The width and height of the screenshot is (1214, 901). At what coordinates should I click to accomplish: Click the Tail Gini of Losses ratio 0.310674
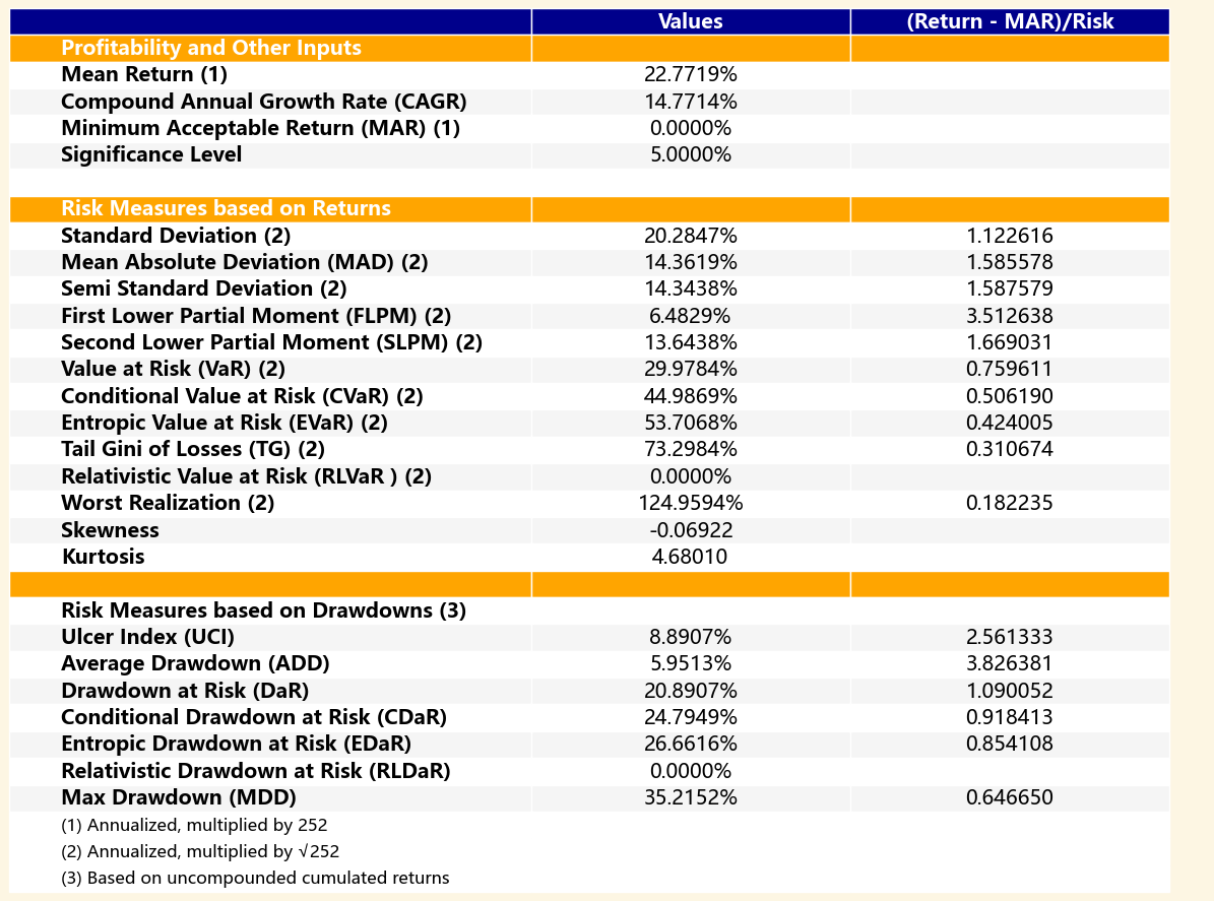[x=1009, y=449]
